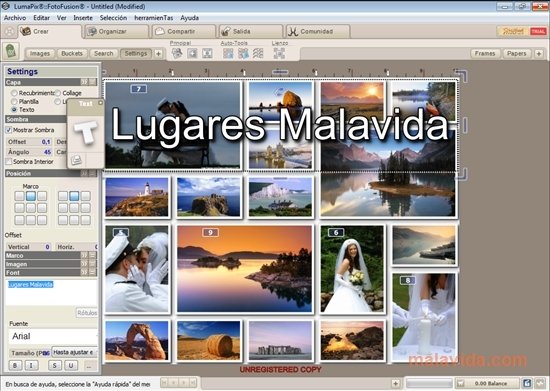Viewport: 550px width, 391px height.
Task: Select top-left cell in Marco position grid
Action: (x=19, y=196)
